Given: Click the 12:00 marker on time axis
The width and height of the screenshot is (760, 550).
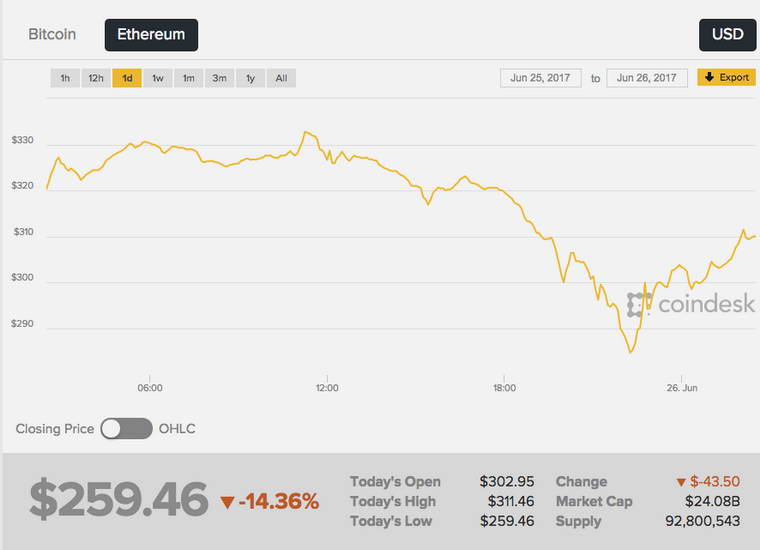Looking at the screenshot, I should click(x=327, y=388).
